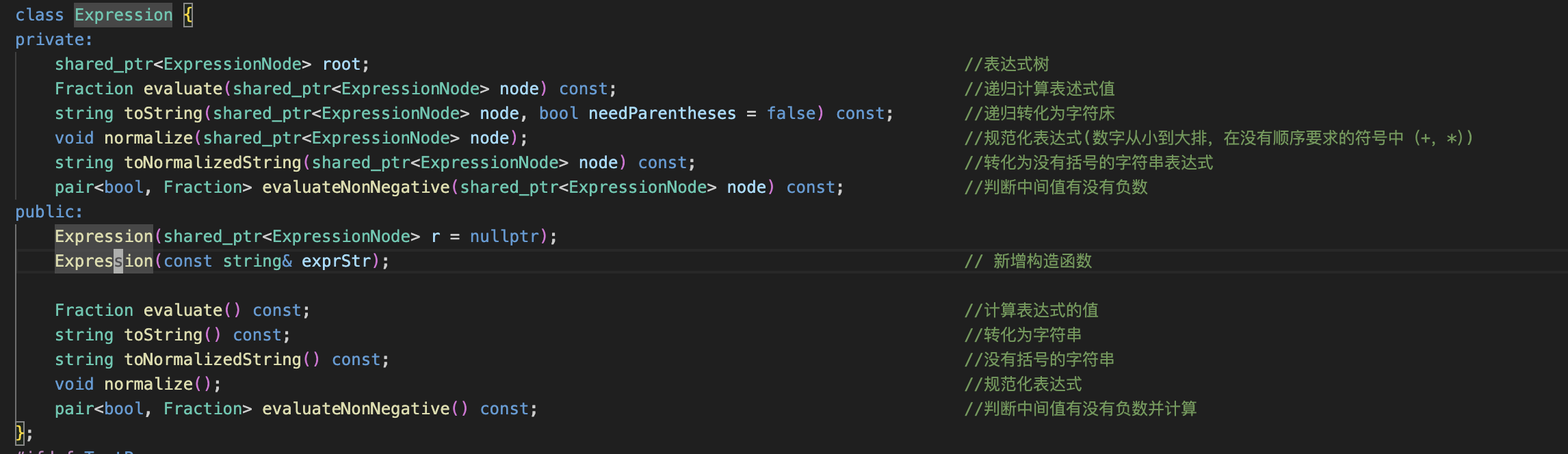Viewport: 1568px width, 454px height.
Task: Click the comment 判断中间值有没有负数并计算
Action: pos(1081,409)
